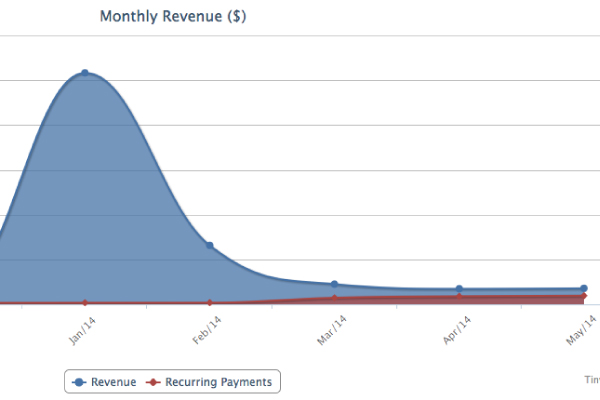Click the Jan/14 x-axis label
Image resolution: width=600 pixels, height=400 pixels.
84,330
